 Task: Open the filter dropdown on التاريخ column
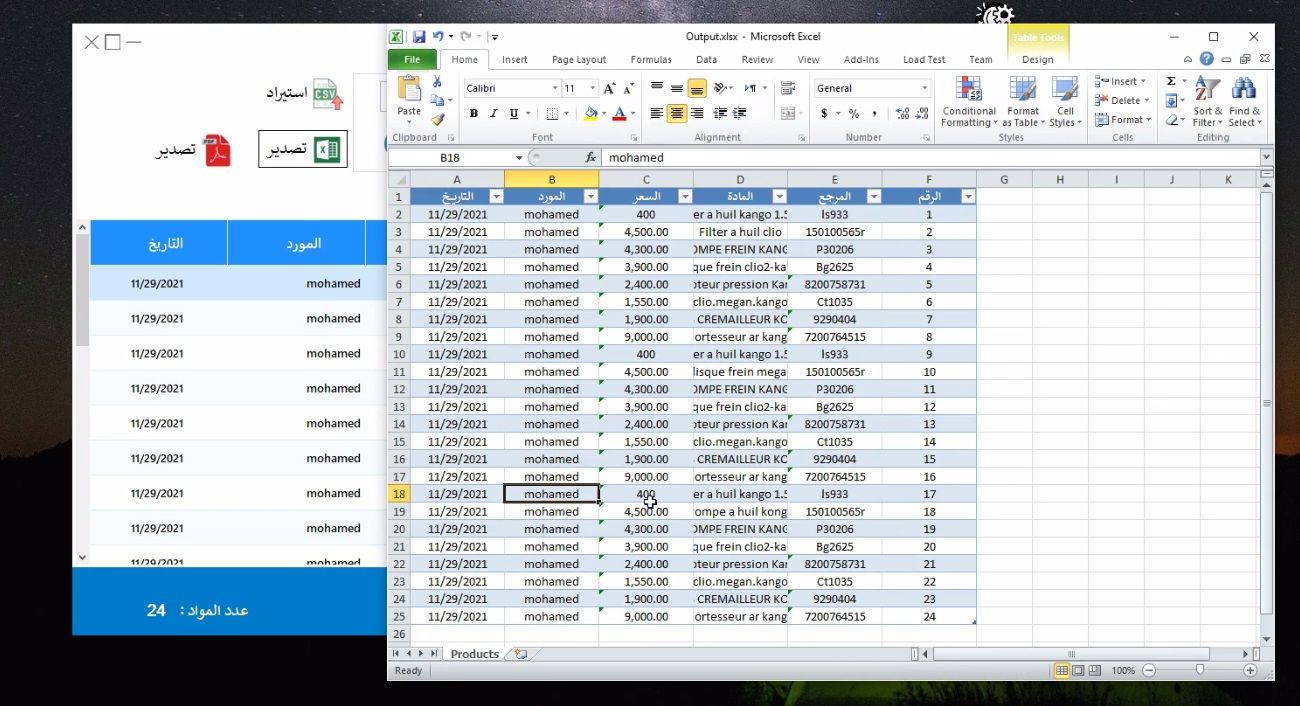496,196
